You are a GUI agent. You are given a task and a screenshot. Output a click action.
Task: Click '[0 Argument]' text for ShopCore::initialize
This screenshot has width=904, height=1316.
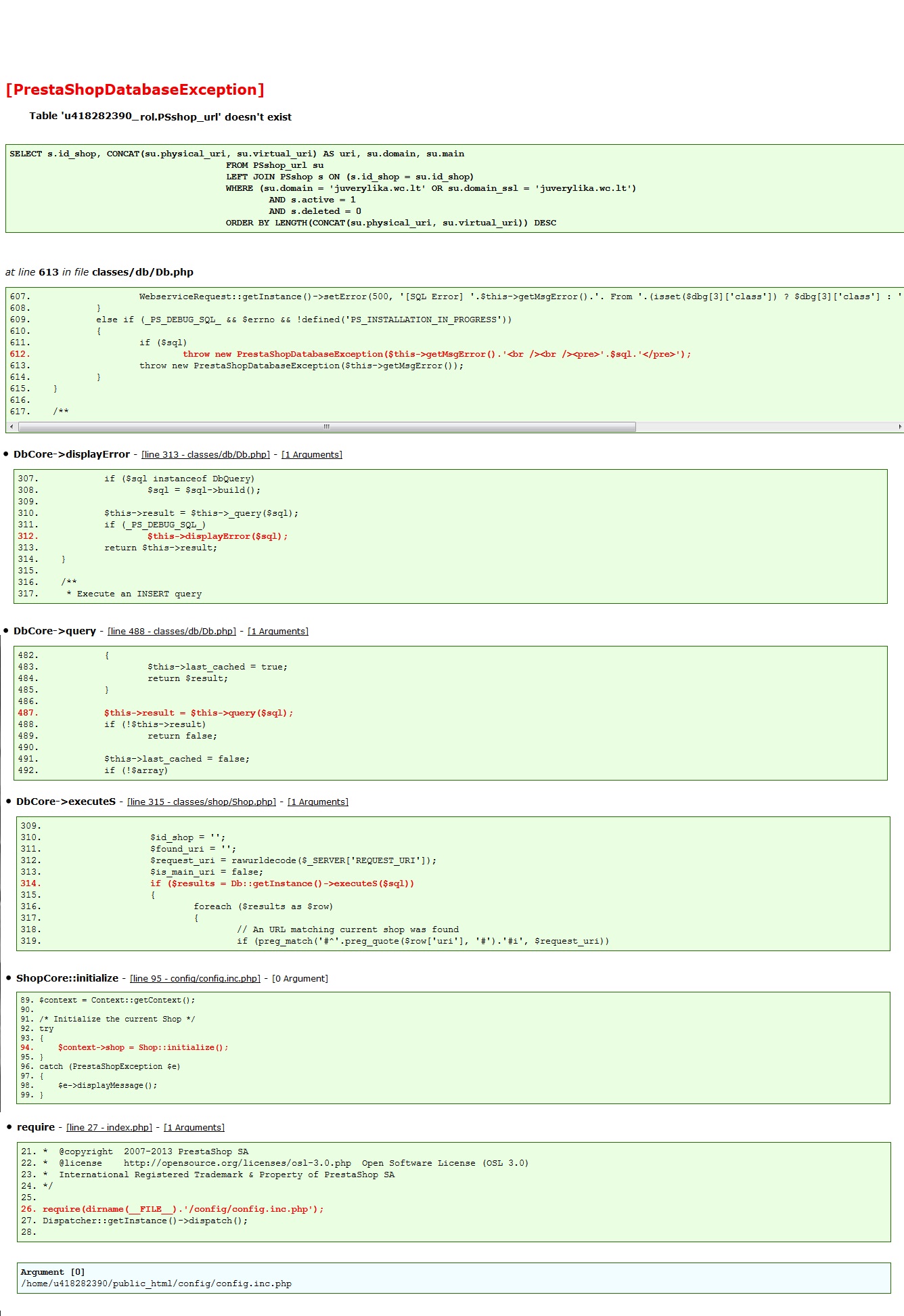click(300, 978)
